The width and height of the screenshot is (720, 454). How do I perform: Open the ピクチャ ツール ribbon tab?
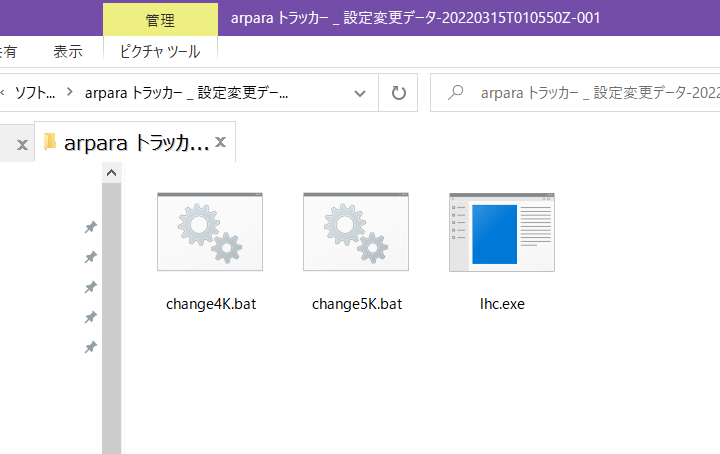160,51
